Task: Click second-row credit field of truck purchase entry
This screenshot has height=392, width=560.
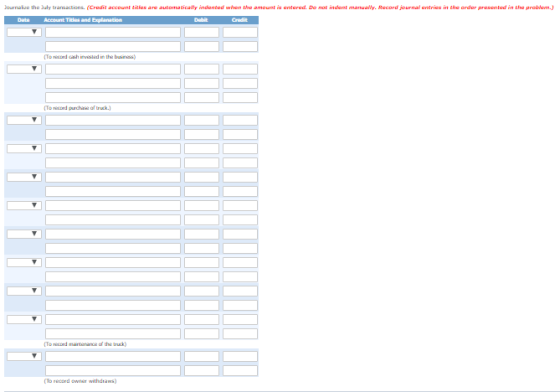Action: [x=240, y=84]
